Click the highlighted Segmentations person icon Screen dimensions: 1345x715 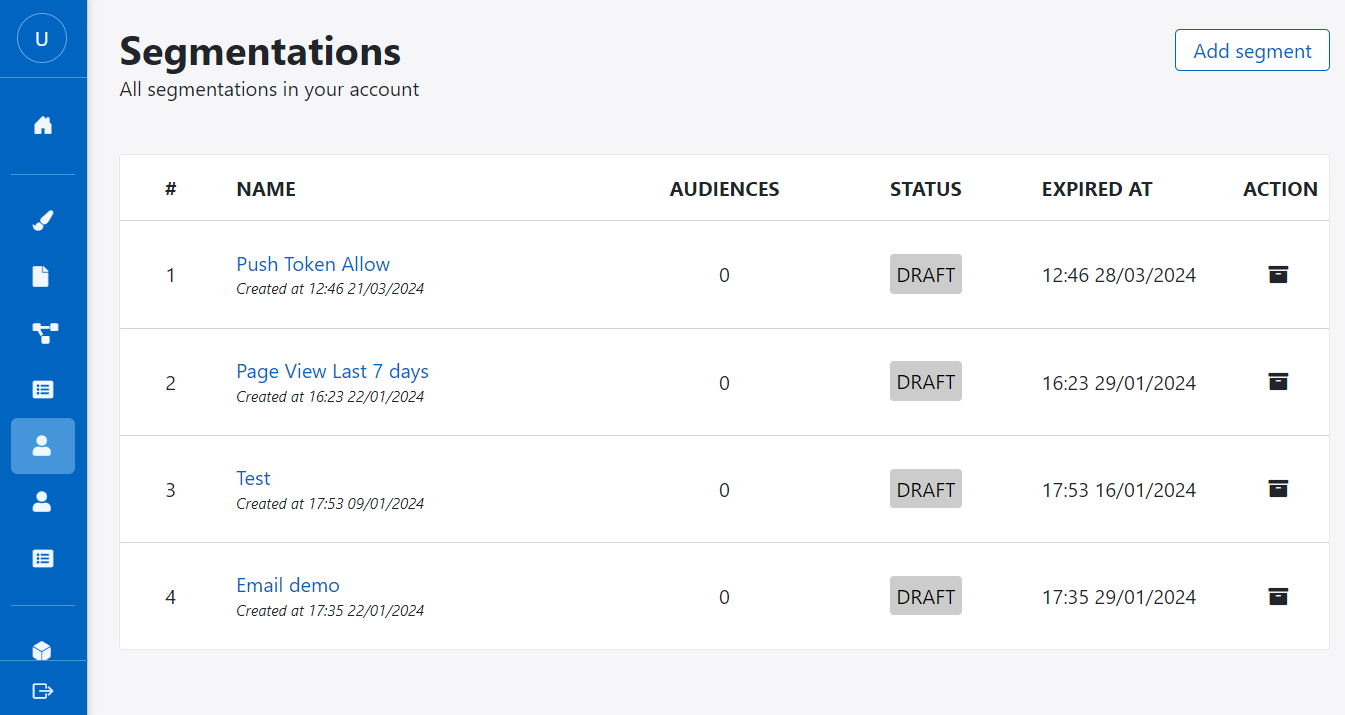click(x=42, y=446)
